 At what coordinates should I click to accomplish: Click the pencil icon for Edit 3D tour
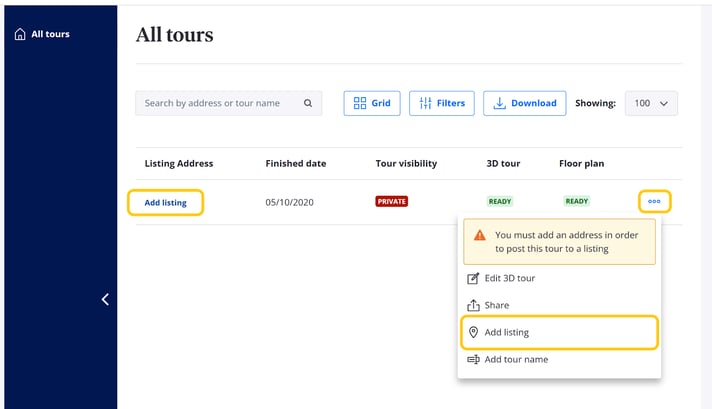click(474, 278)
